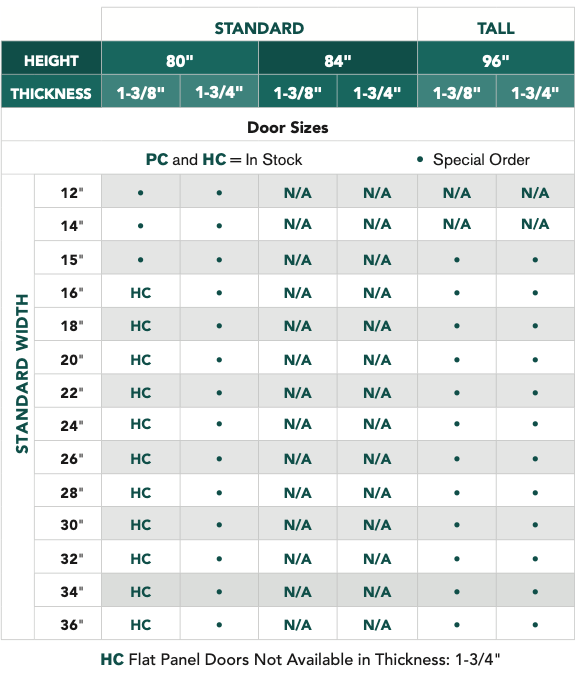The image size is (575, 678).
Task: Click the 84" 1-3/4" N/A cell in 36" row
Action: point(377,625)
